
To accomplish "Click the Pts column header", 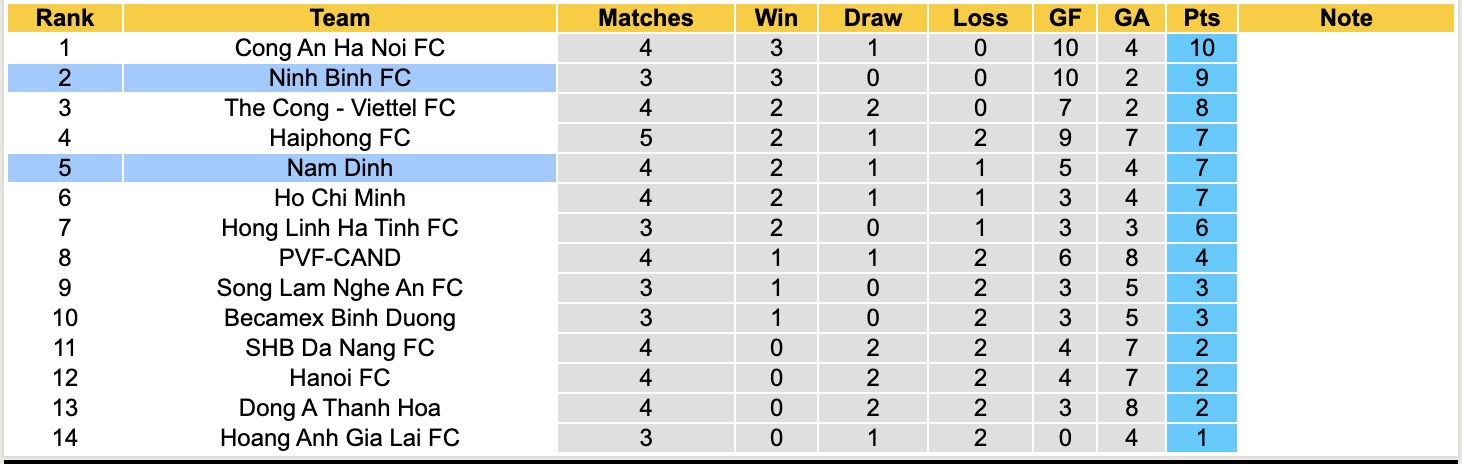I will click(x=1201, y=18).
